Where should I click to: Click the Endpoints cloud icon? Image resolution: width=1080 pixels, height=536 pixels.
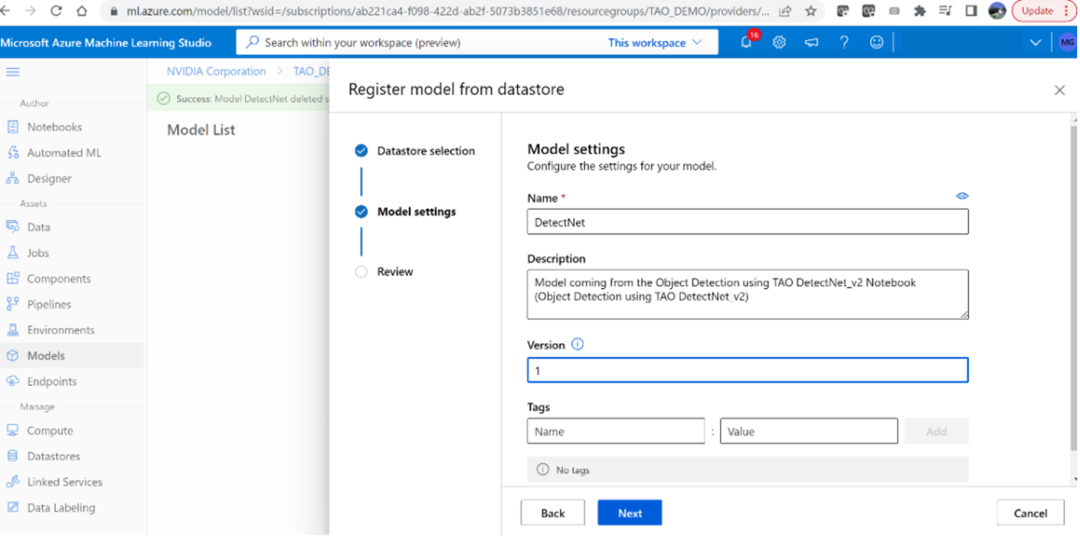[12, 381]
